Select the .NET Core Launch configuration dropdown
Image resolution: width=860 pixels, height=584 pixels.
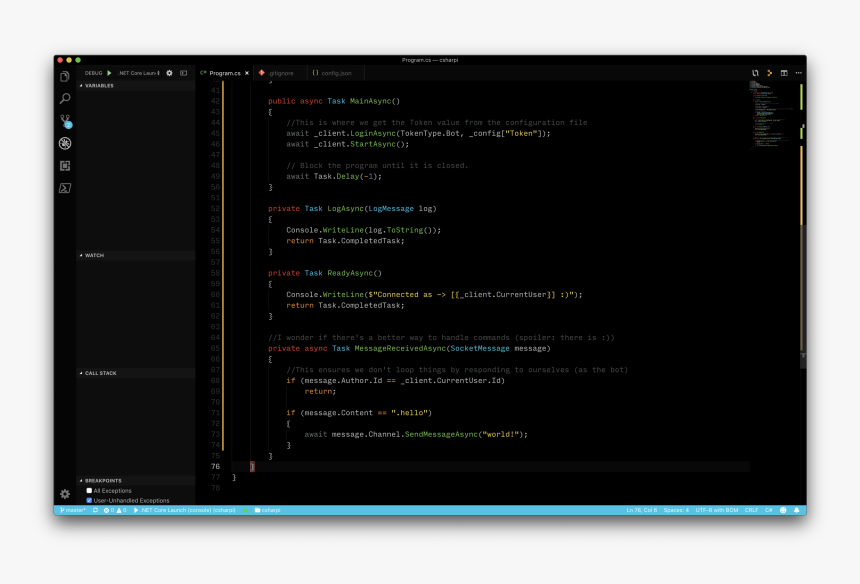[x=139, y=73]
